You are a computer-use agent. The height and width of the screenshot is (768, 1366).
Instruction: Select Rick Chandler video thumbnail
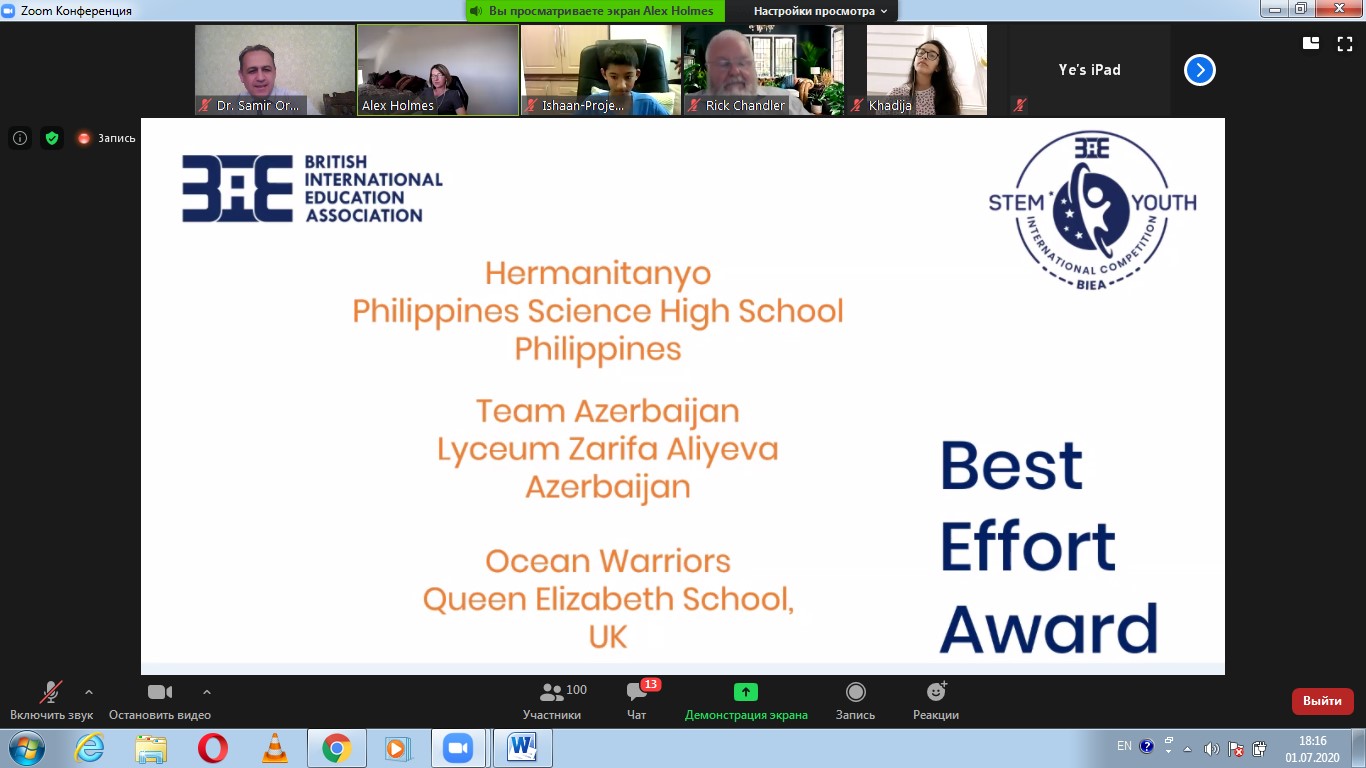764,70
